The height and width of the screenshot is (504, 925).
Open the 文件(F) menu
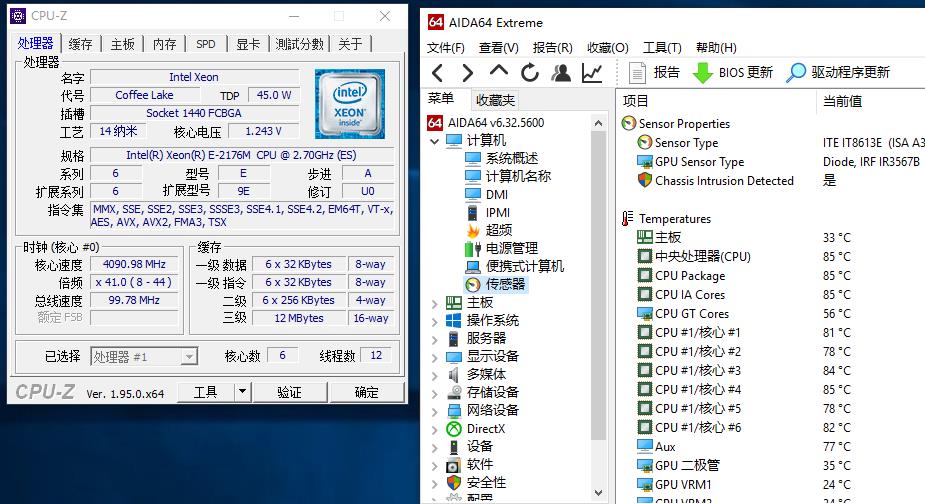point(446,48)
